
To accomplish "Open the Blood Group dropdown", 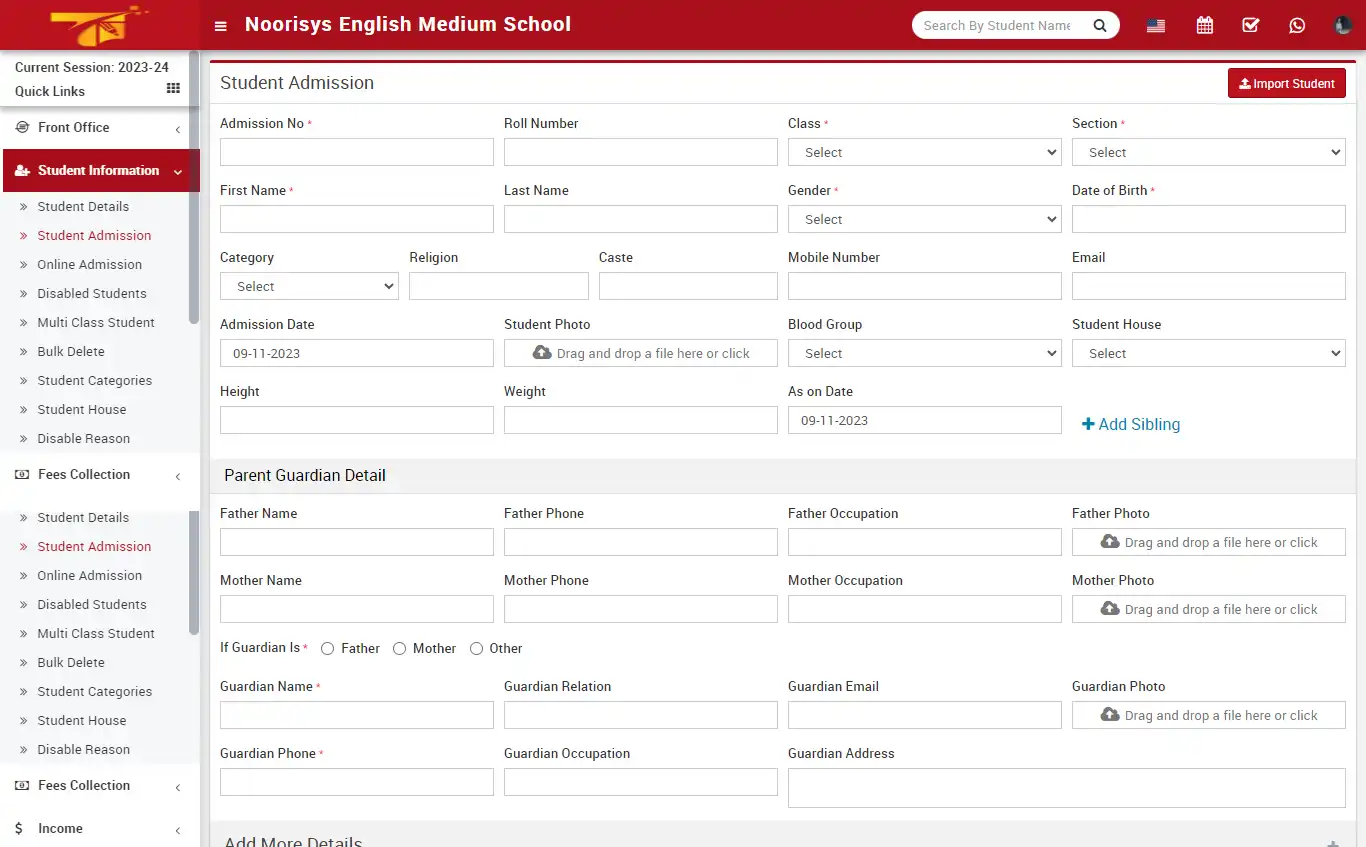I will tap(923, 352).
